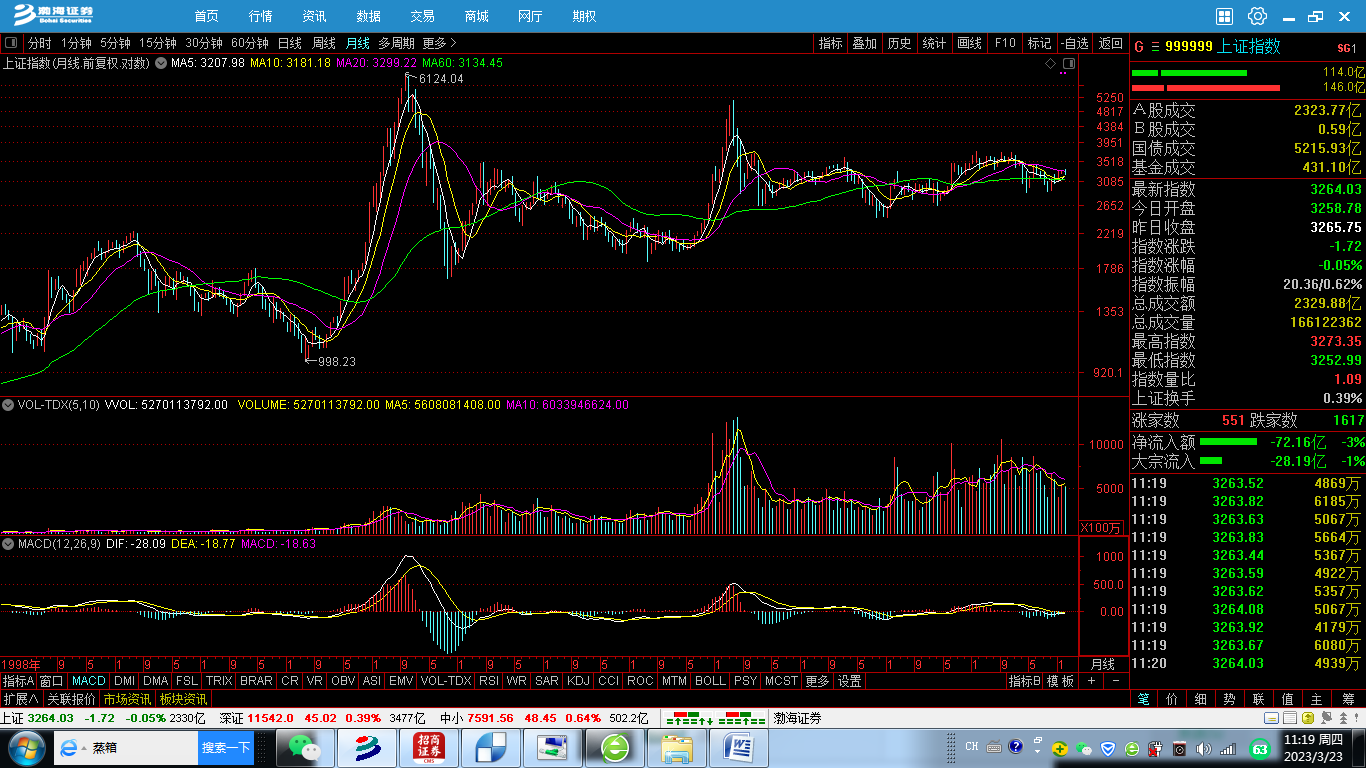Screen dimensions: 1366x768
Task: Open settings gear in title bar
Action: (x=1257, y=16)
